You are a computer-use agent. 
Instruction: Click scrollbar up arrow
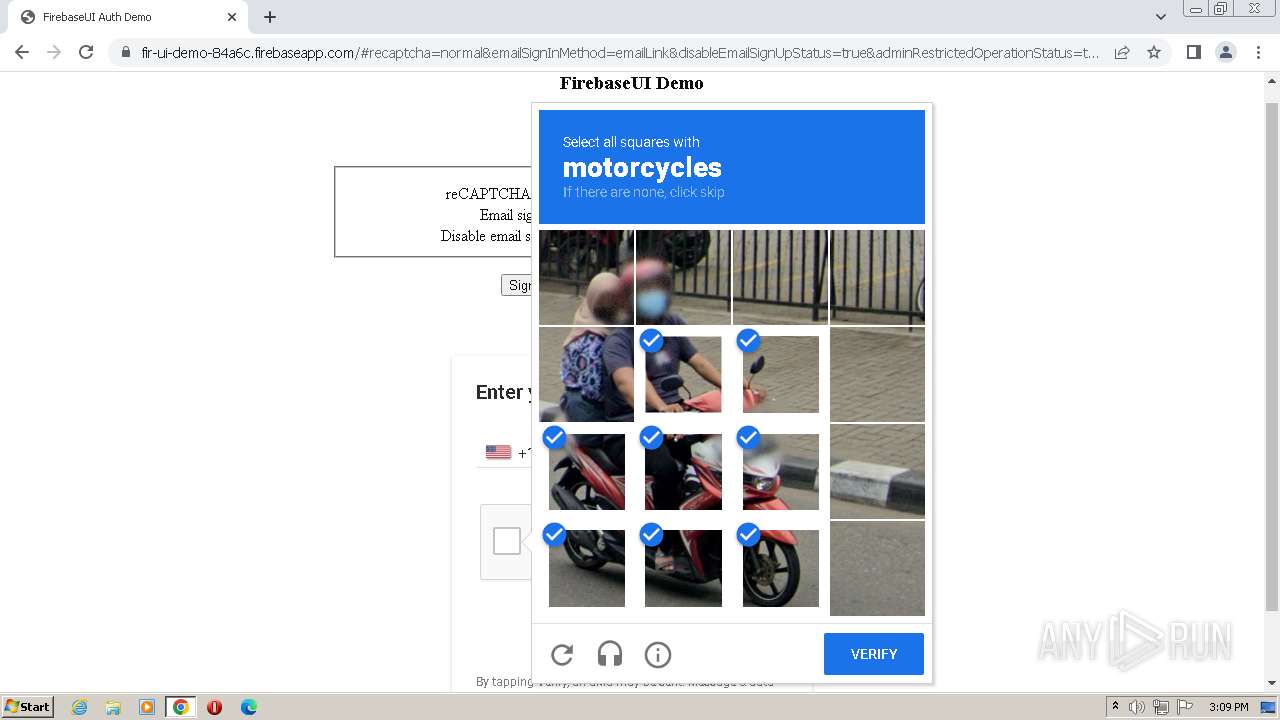tap(1272, 81)
